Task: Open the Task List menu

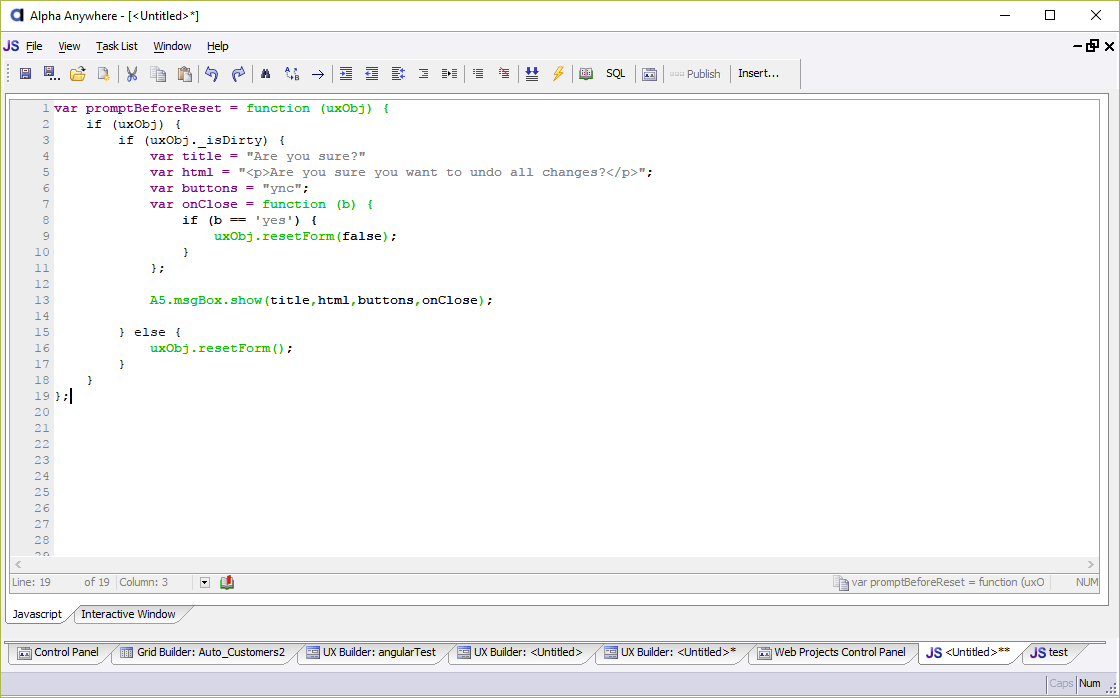Action: 116,46
